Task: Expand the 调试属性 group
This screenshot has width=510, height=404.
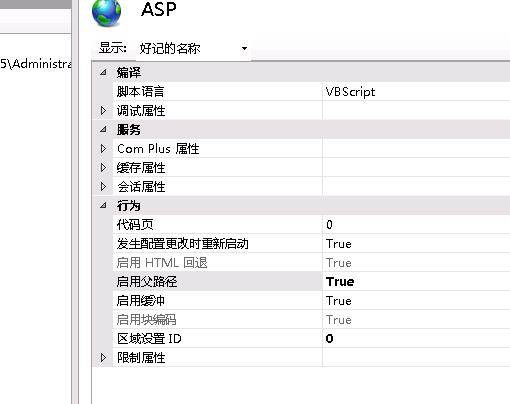Action: [x=103, y=110]
